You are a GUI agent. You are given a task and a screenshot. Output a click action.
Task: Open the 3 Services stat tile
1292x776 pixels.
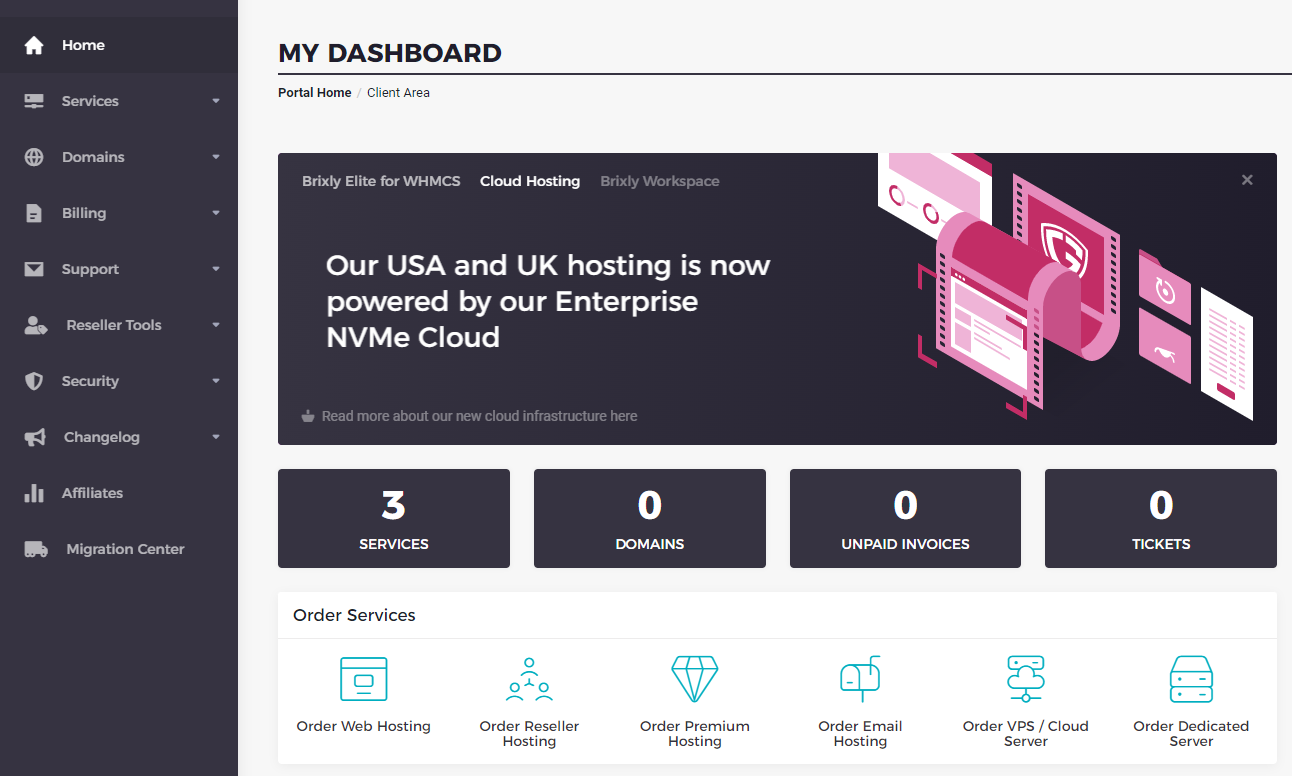tap(394, 519)
